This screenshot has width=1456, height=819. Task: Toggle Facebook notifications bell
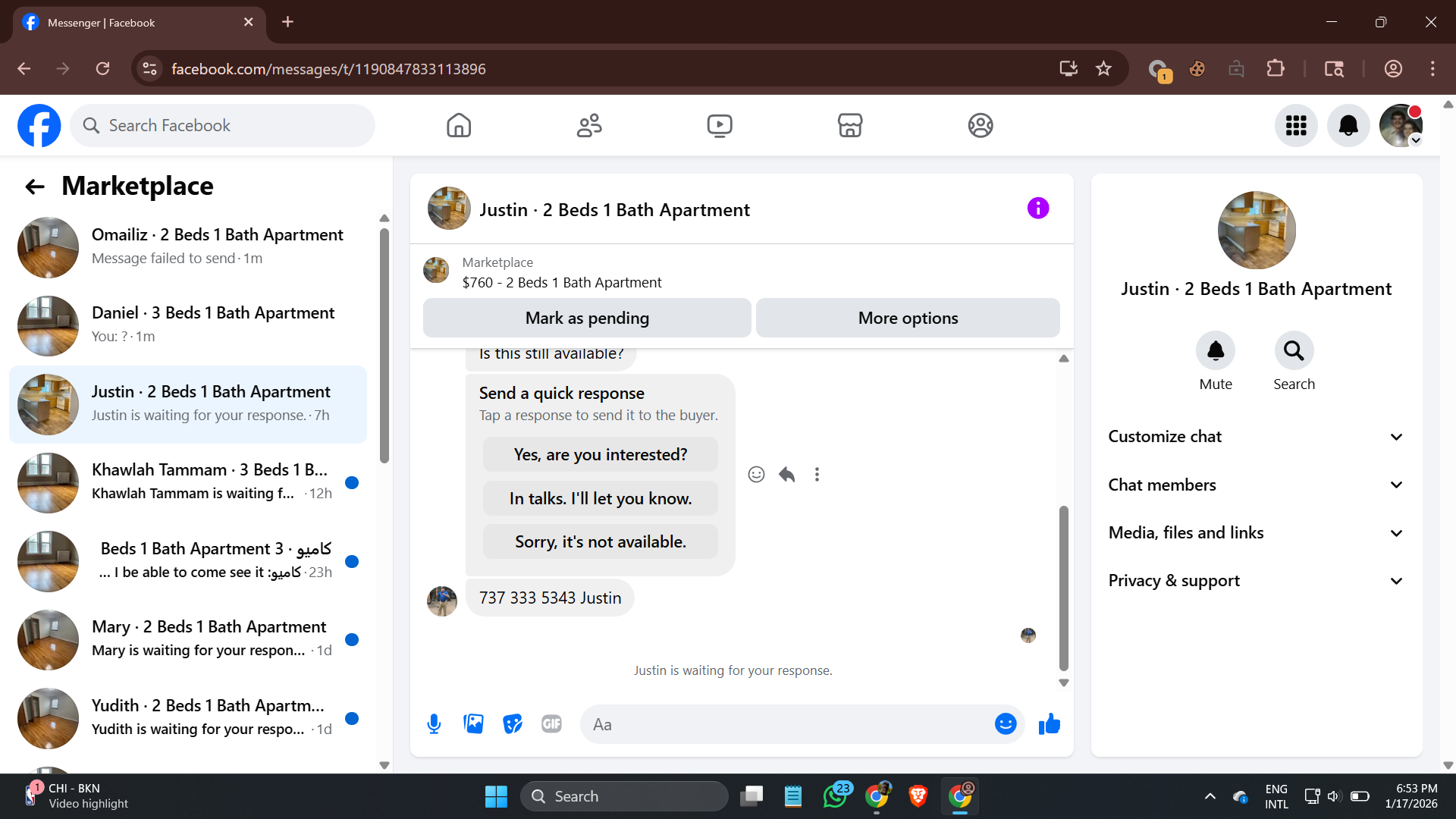click(x=1348, y=125)
